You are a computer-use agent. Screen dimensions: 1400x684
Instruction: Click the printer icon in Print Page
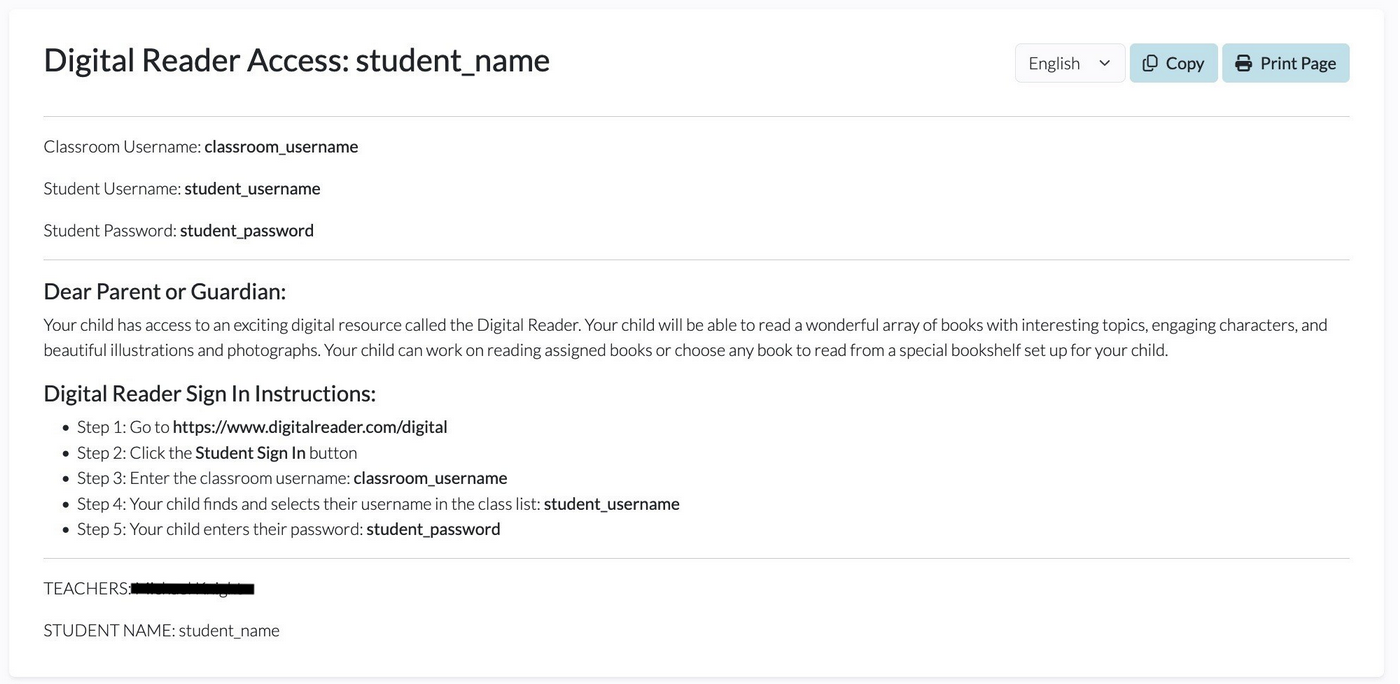coord(1243,63)
